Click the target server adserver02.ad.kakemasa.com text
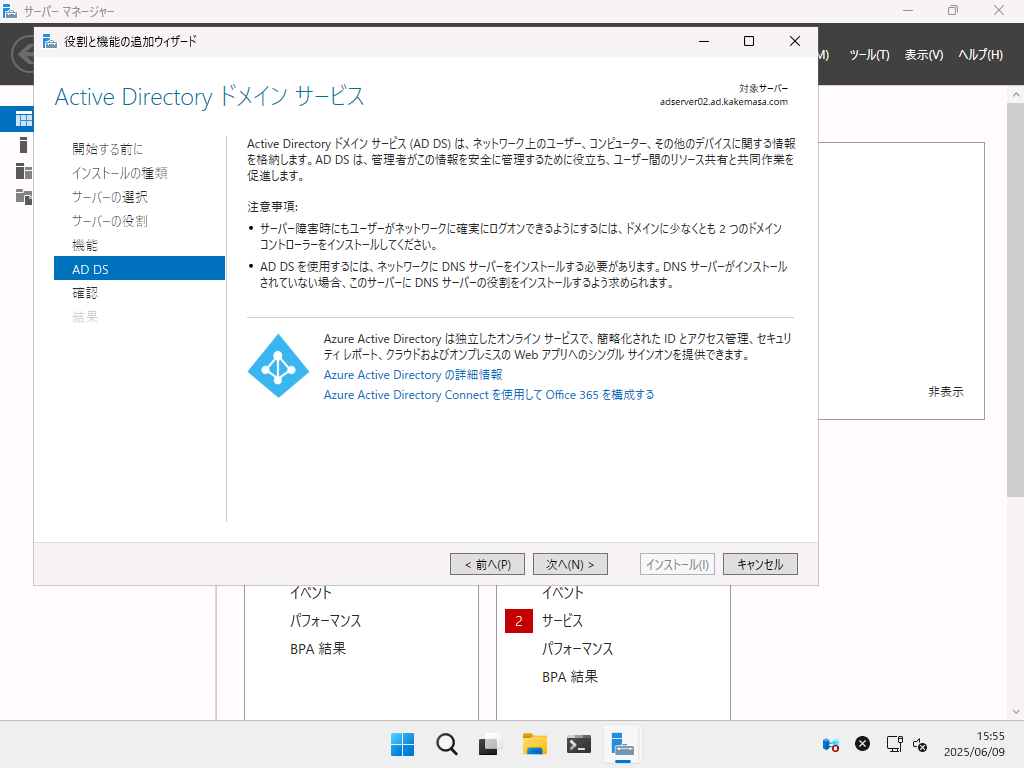 pyautogui.click(x=724, y=102)
